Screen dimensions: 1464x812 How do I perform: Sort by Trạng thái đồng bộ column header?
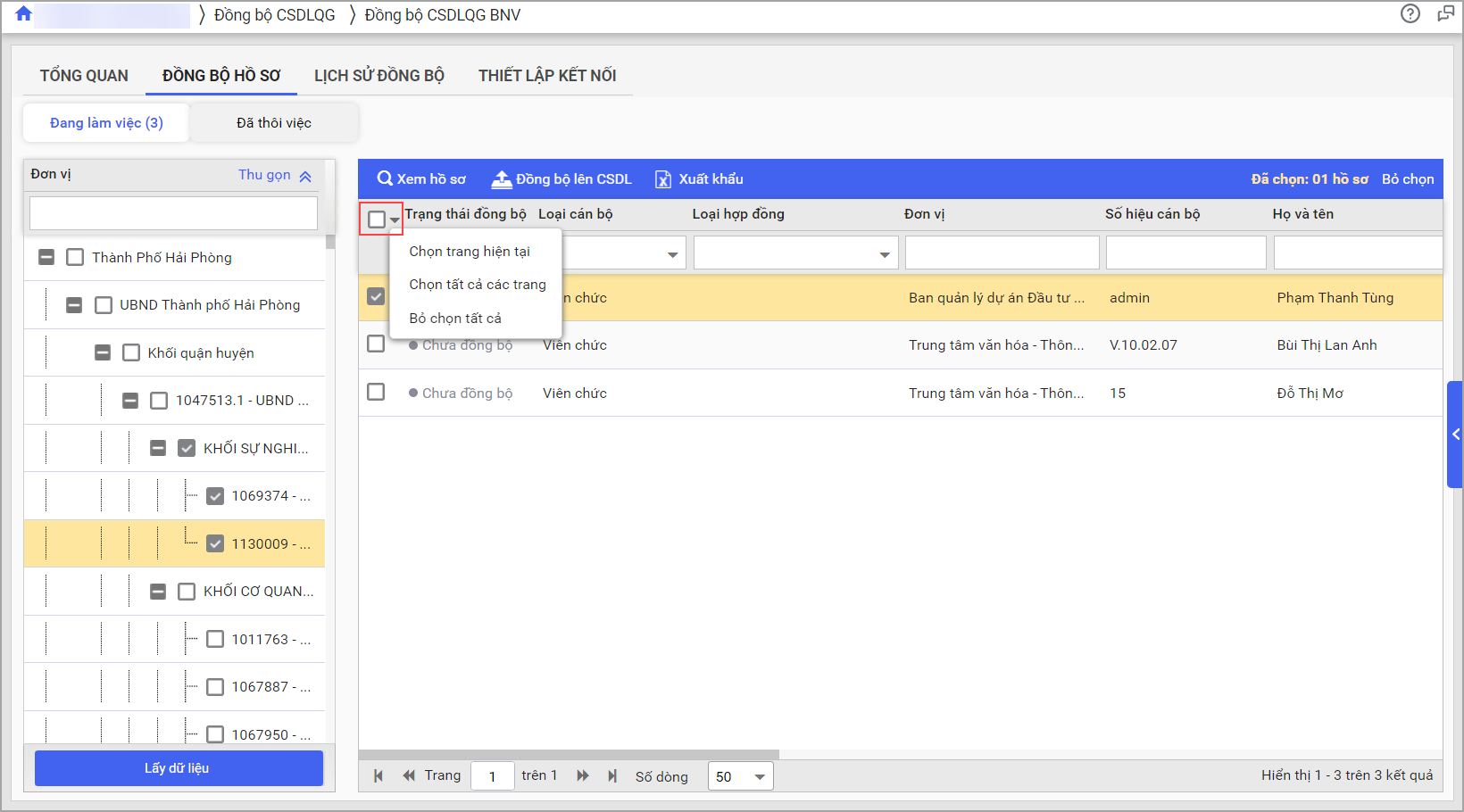465,214
